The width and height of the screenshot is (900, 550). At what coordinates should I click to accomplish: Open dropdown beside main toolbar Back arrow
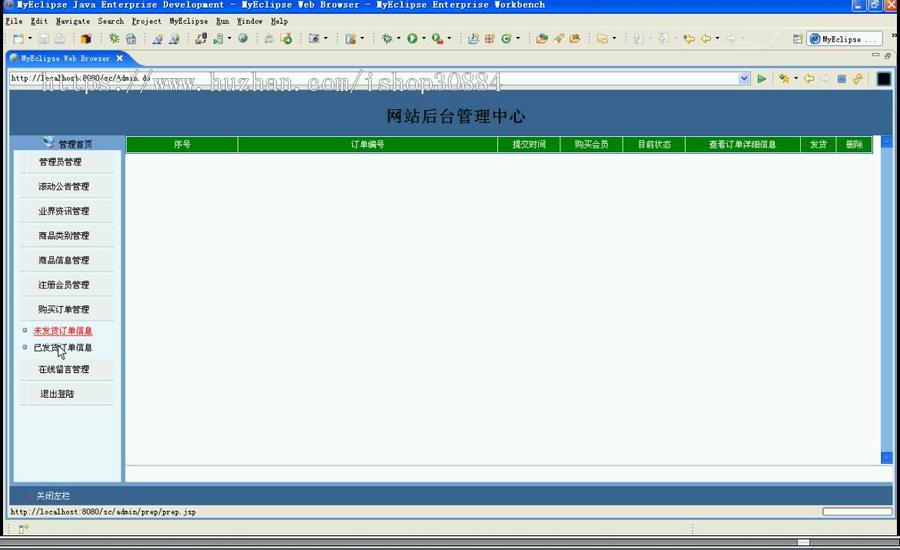click(717, 38)
